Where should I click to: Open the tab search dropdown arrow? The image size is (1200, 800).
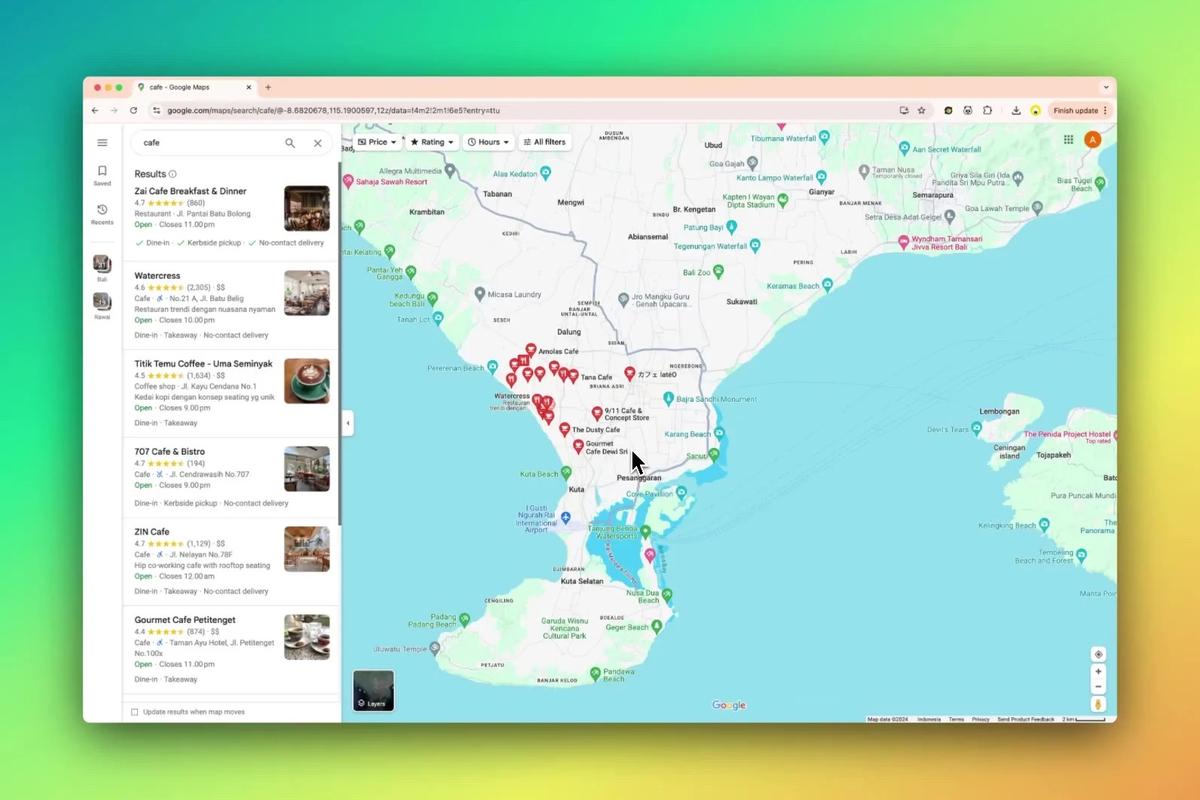point(1105,87)
